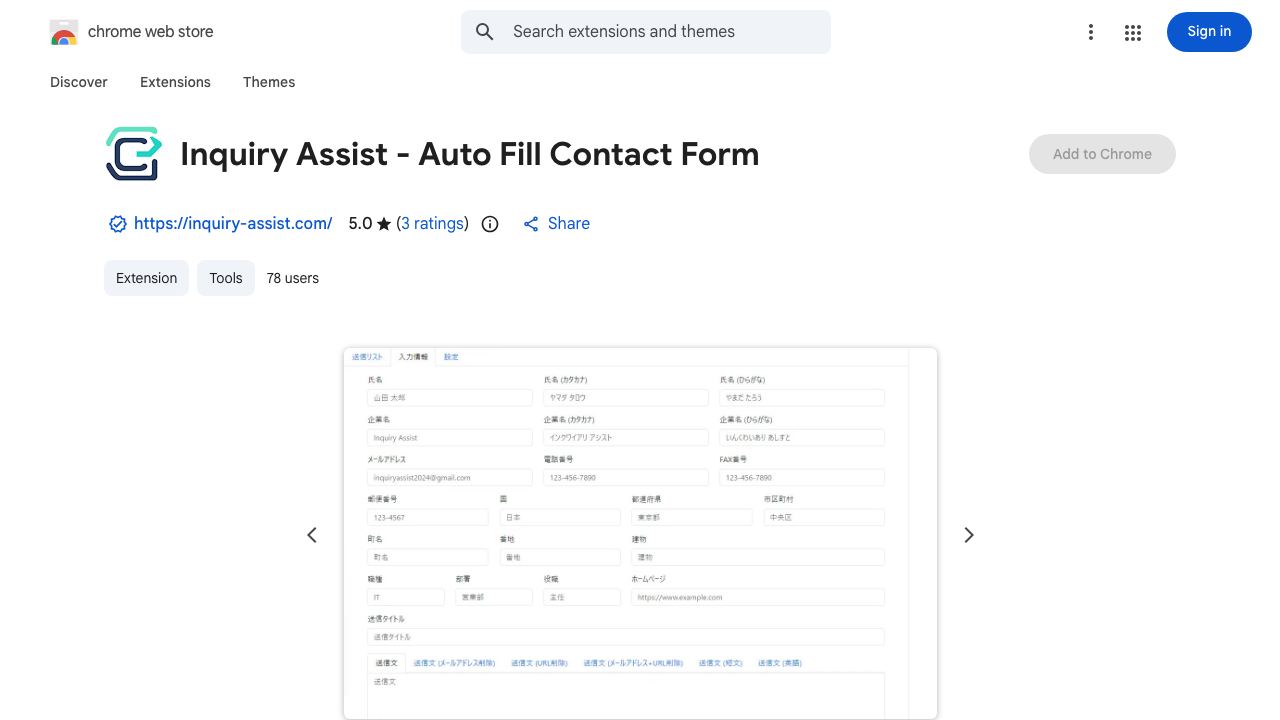Image resolution: width=1280 pixels, height=720 pixels.
Task: Click the verified publisher badge icon
Action: [118, 224]
